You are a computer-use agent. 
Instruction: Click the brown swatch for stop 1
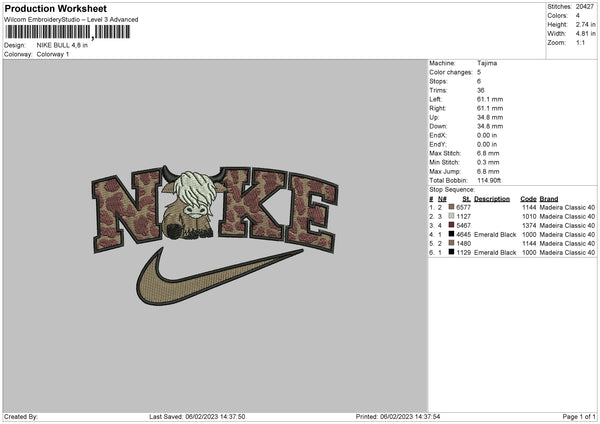click(x=451, y=207)
